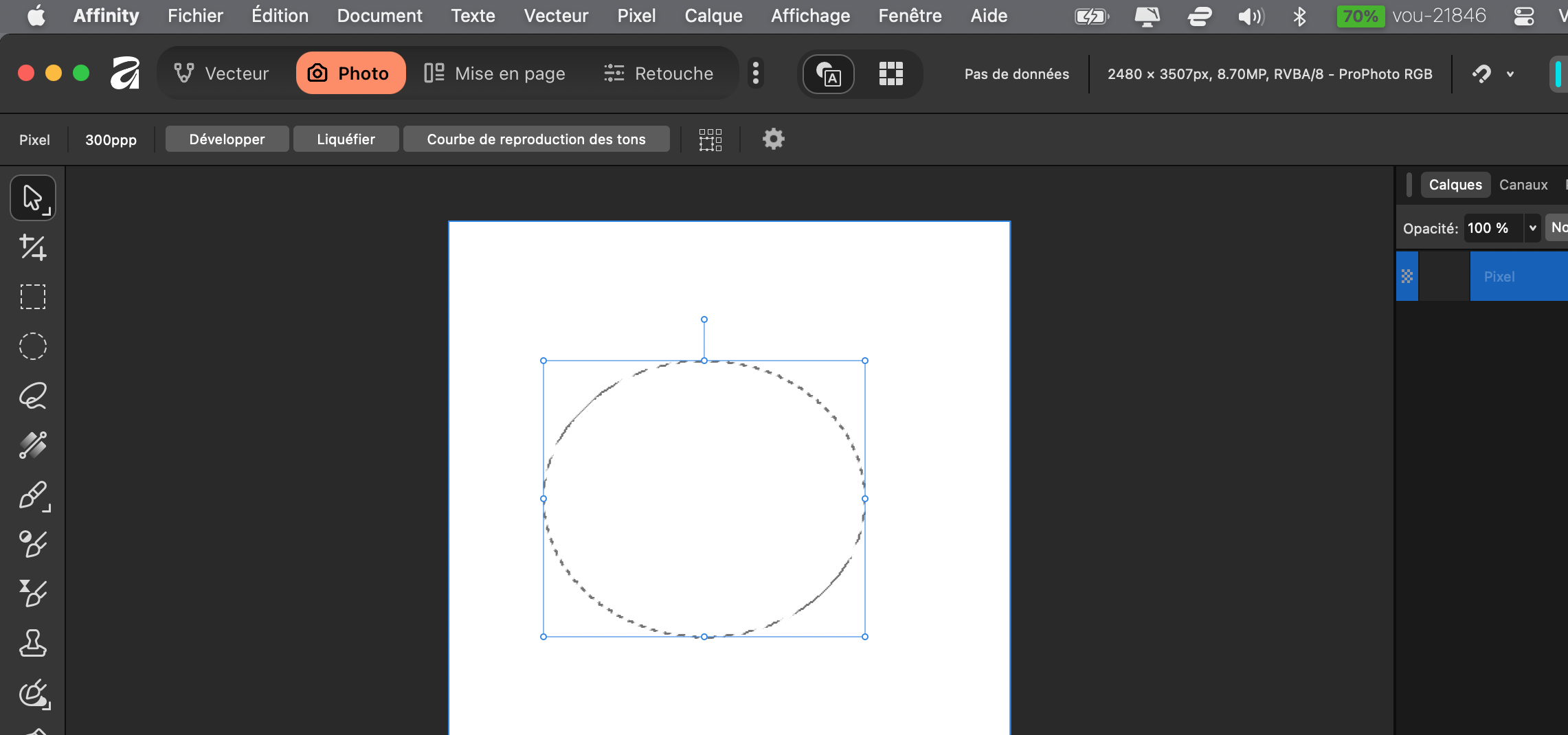Click the shapes and text frame toolbar icon
This screenshot has width=1568, height=735.
(829, 73)
